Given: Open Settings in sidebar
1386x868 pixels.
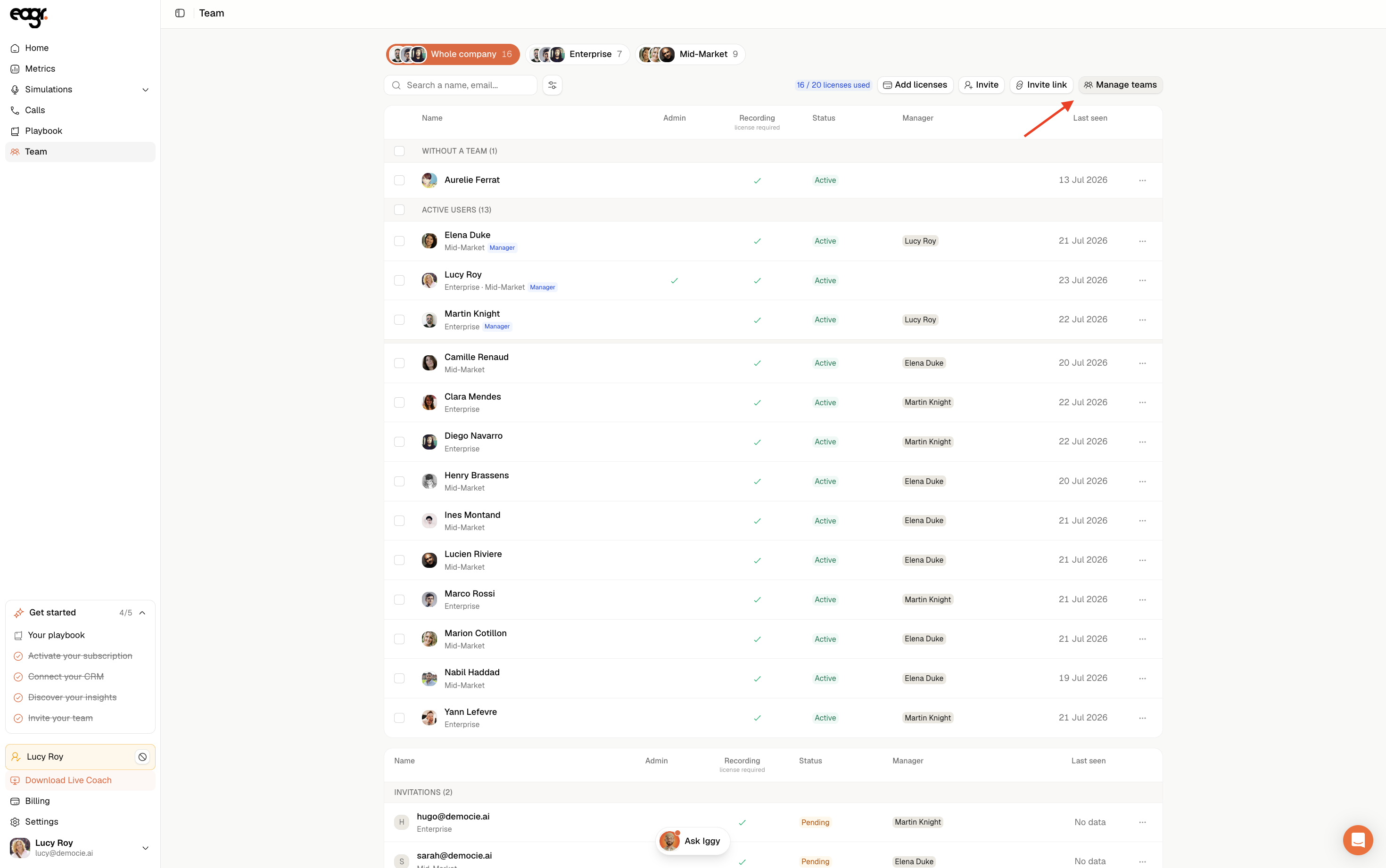Looking at the screenshot, I should coord(81,821).
